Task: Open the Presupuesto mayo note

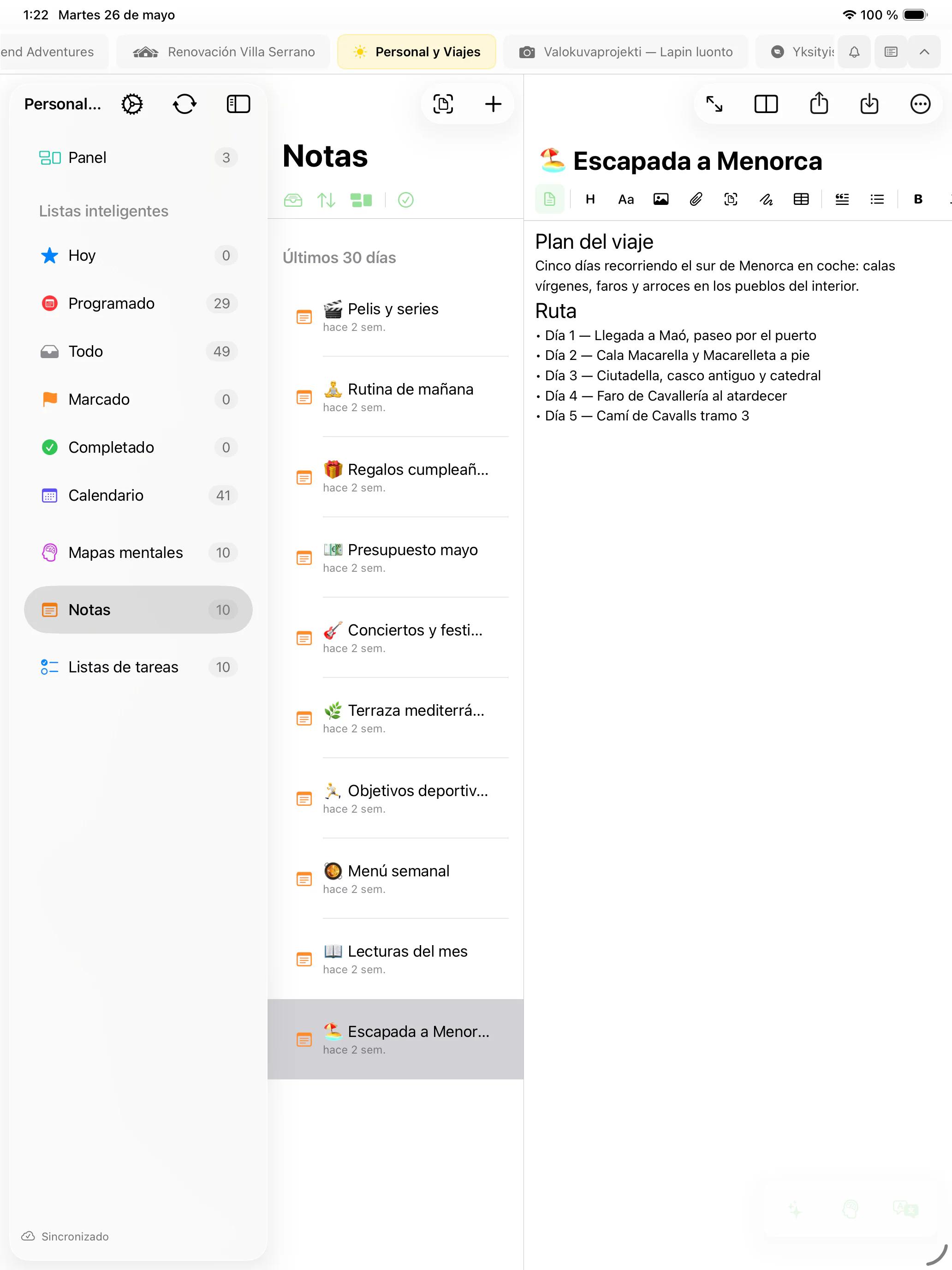Action: pyautogui.click(x=395, y=557)
